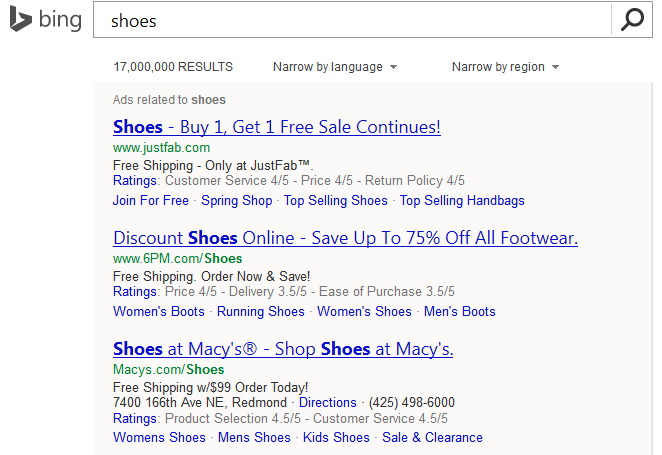Open Sale & Clearance sitelink
The image size is (662, 455).
click(432, 437)
